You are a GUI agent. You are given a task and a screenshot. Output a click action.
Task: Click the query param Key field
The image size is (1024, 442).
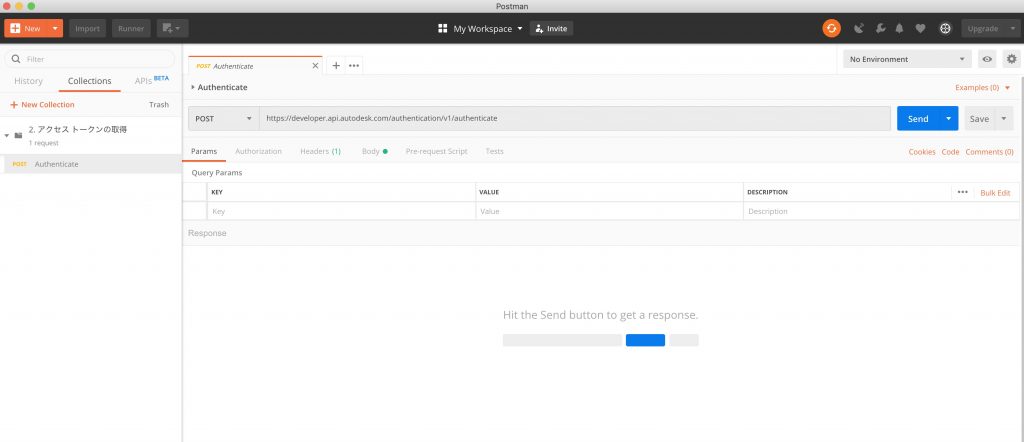[341, 211]
